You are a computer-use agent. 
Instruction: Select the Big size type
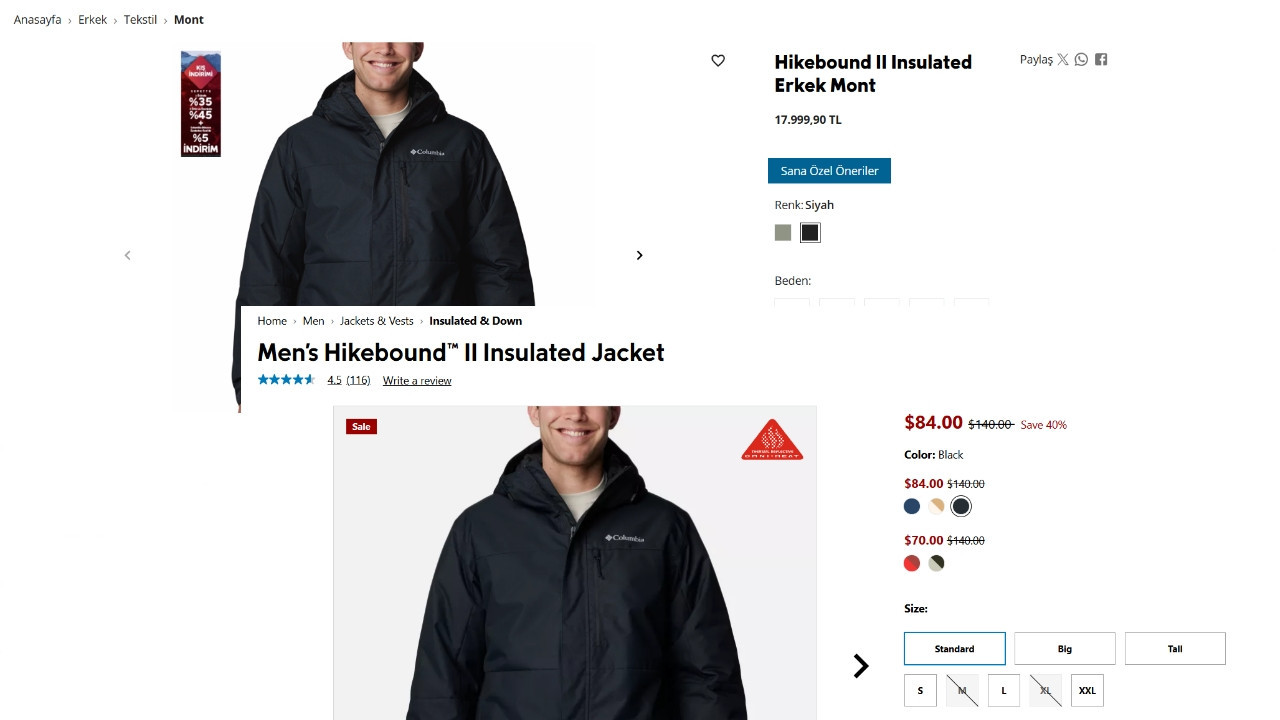click(x=1065, y=648)
